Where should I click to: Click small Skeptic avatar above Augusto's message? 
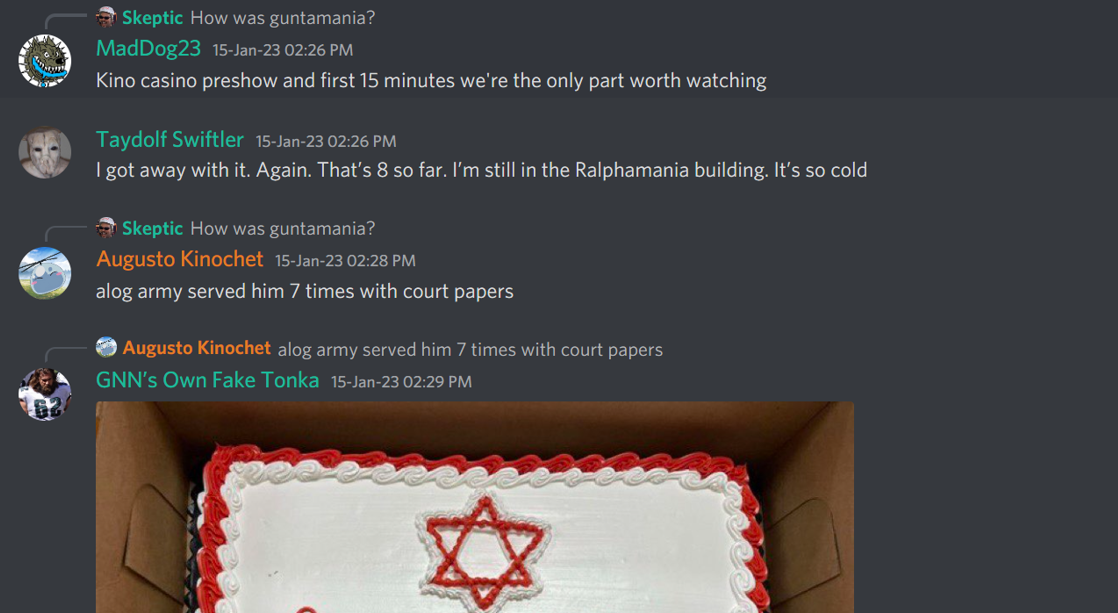(106, 228)
